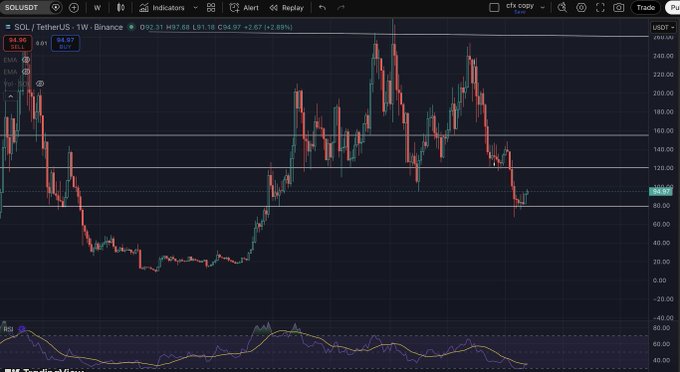Select the RSI indicator label
The width and height of the screenshot is (680, 372).
pyautogui.click(x=8, y=329)
